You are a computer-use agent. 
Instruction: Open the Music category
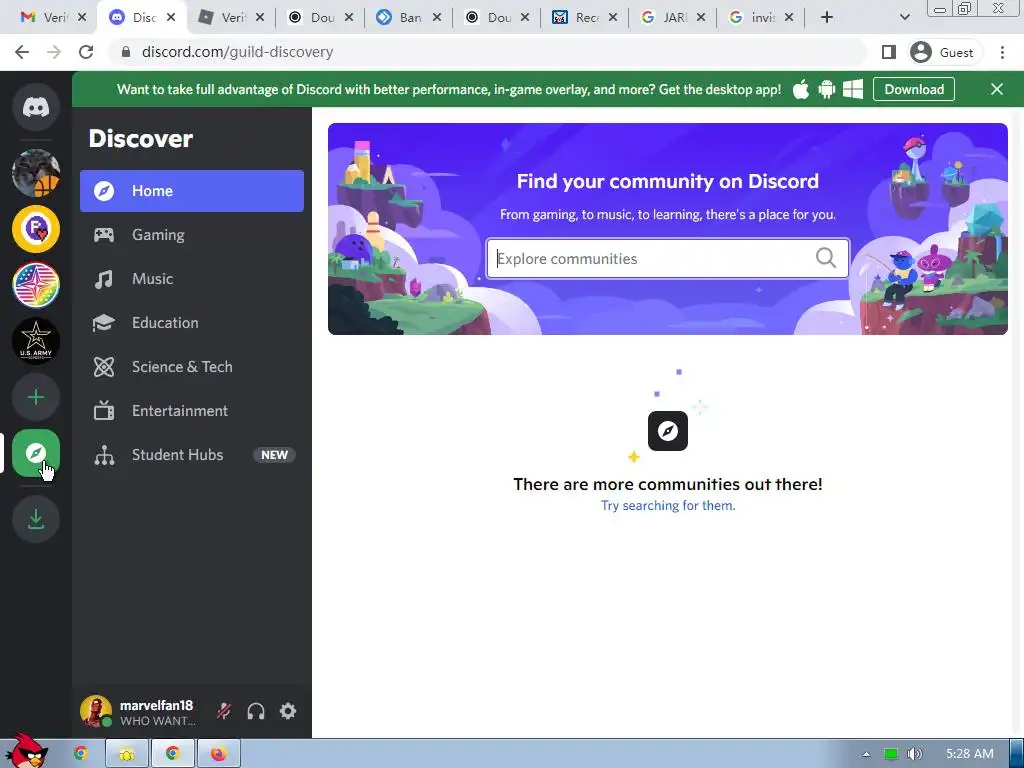coord(192,279)
